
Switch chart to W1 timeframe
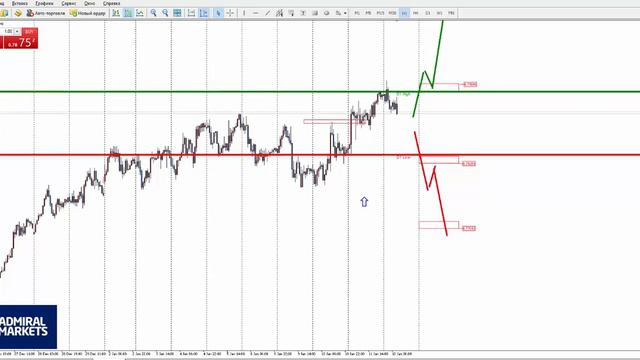click(439, 13)
